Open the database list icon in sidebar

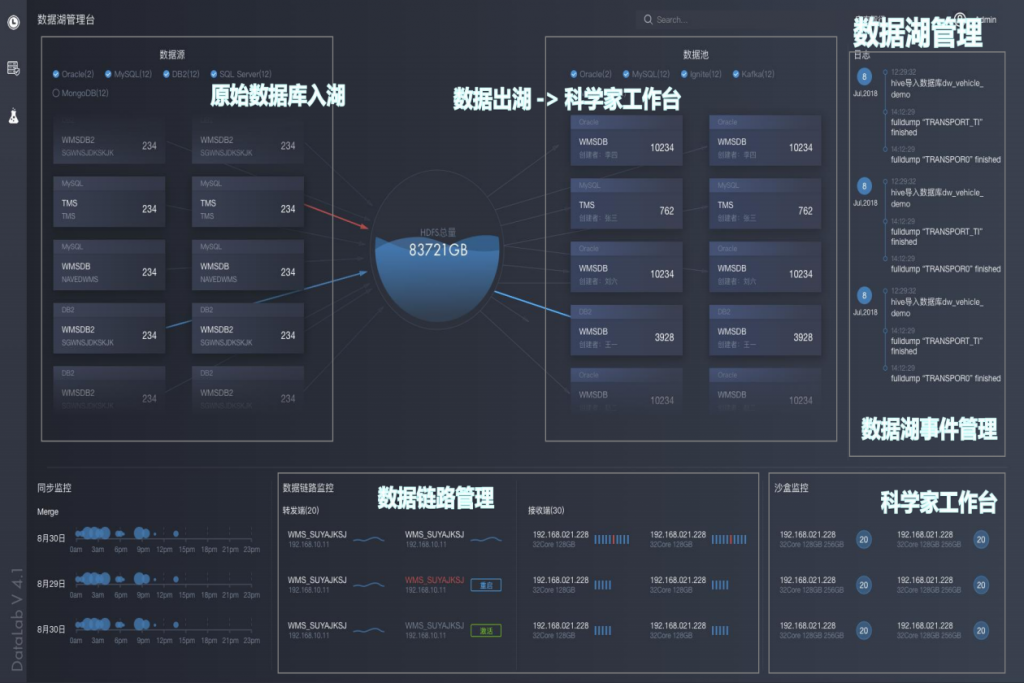click(x=13, y=68)
